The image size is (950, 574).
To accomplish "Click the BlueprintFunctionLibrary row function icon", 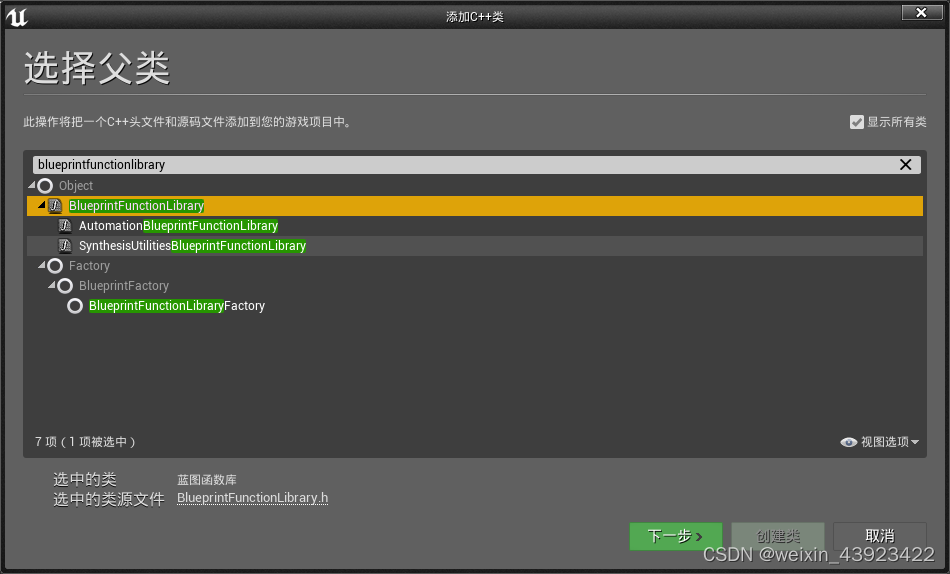I will coord(55,205).
